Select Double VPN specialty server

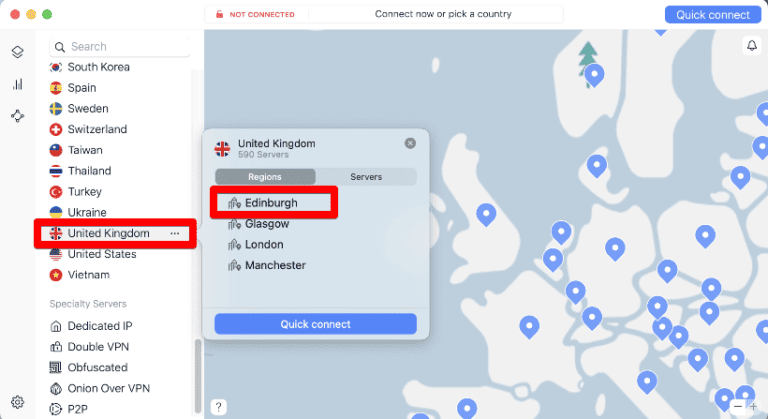(98, 347)
